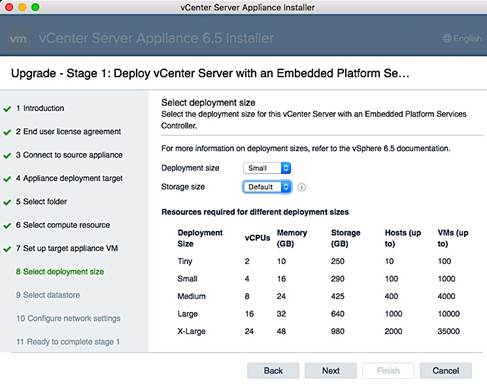Click the storage size info icon
This screenshot has width=487, height=384.
(x=301, y=187)
